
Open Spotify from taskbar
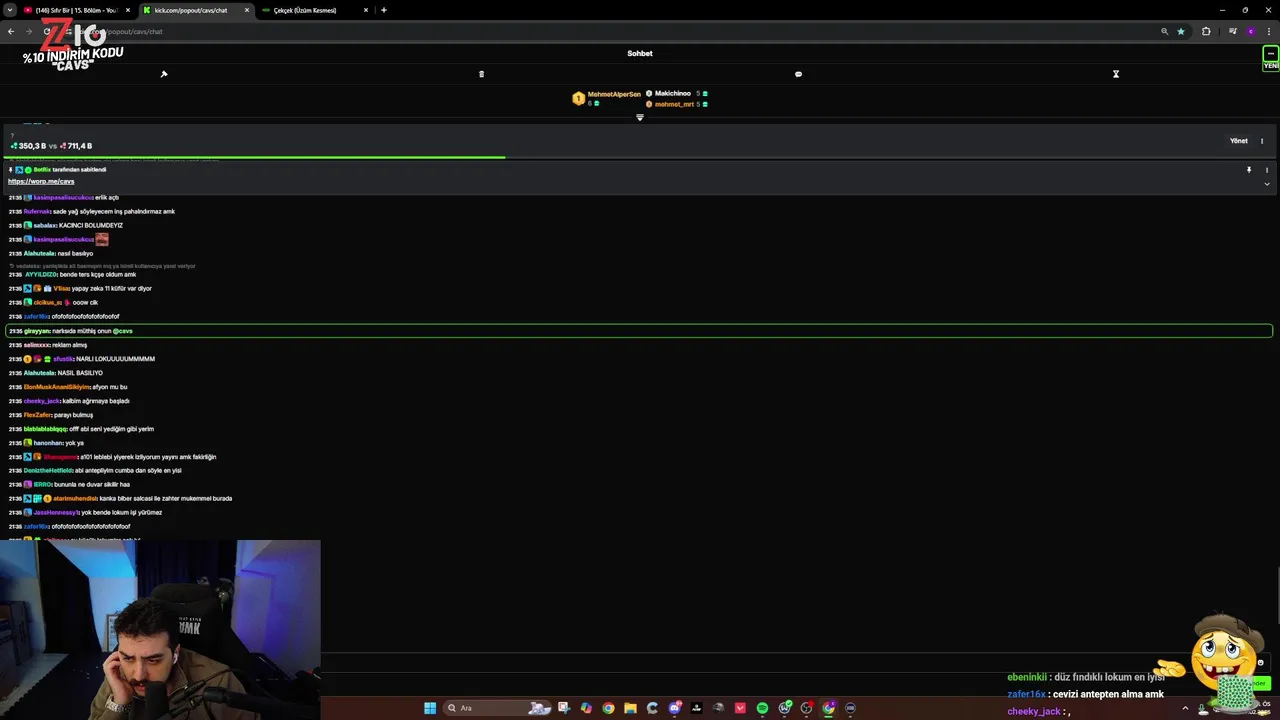(762, 708)
